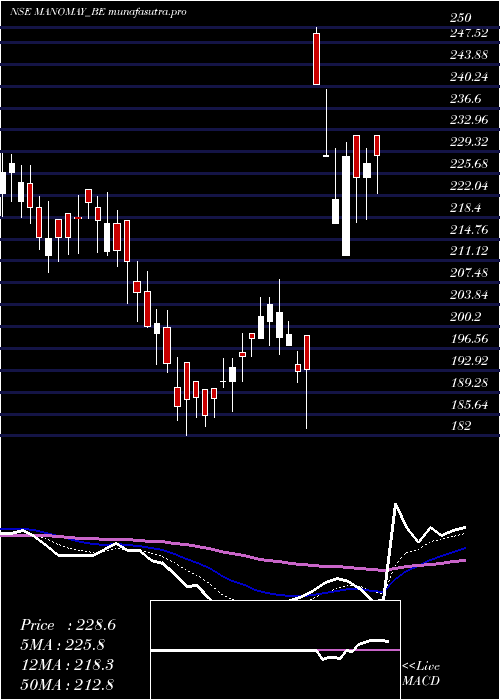Click the 243.88 price axis label
The width and height of the screenshot is (500, 700).
click(x=469, y=55)
